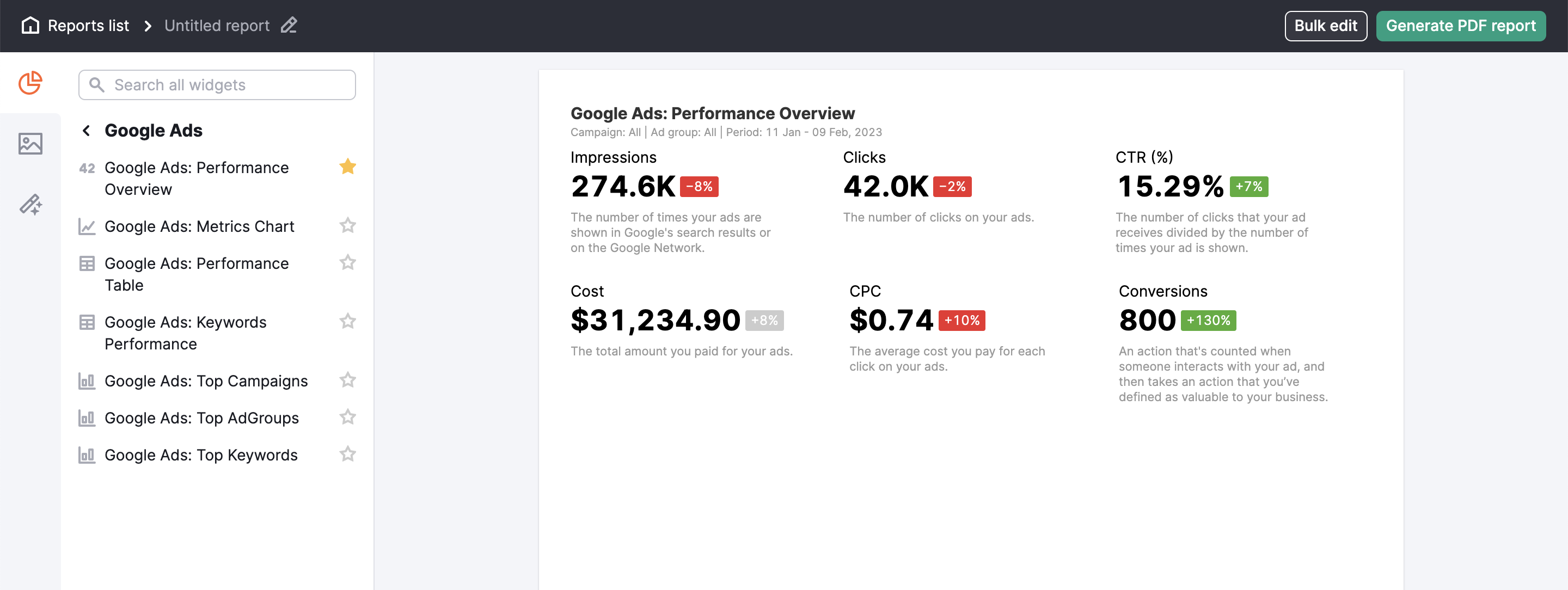Screen dimensions: 1568x590
Task: Favorite the Metrics Chart widget's star
Action: [x=347, y=226]
